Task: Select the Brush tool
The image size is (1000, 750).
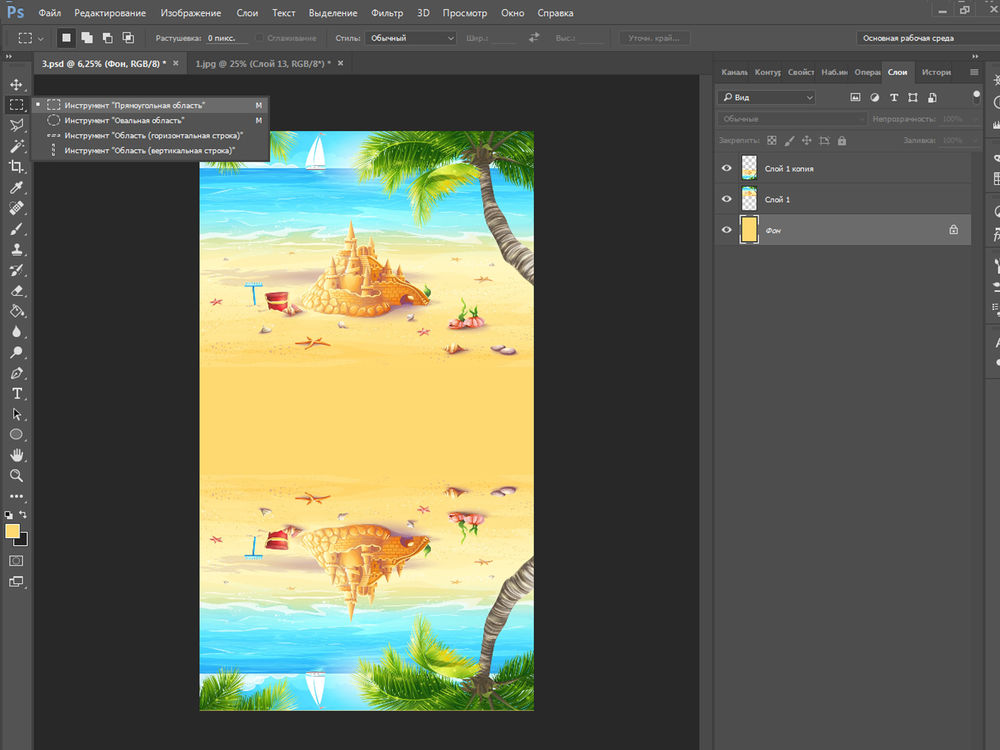Action: click(16, 229)
